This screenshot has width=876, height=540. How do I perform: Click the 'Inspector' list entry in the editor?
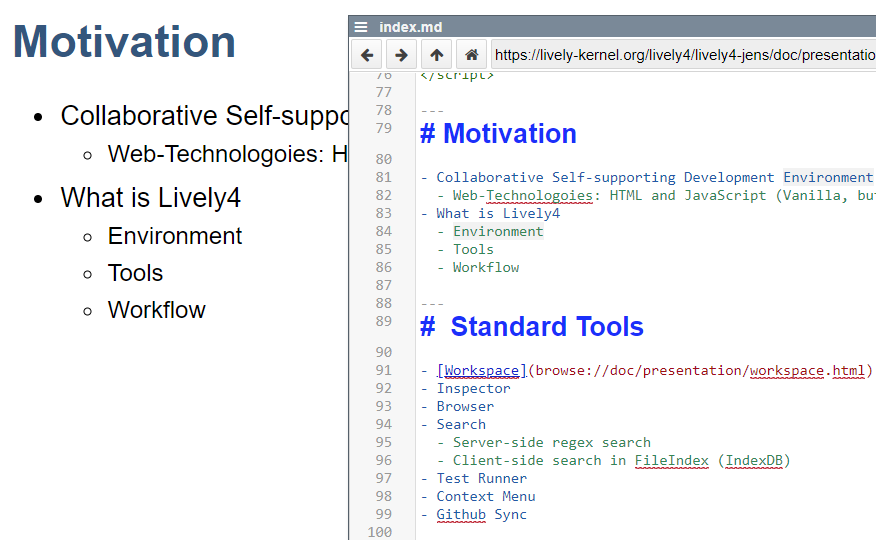pos(473,389)
